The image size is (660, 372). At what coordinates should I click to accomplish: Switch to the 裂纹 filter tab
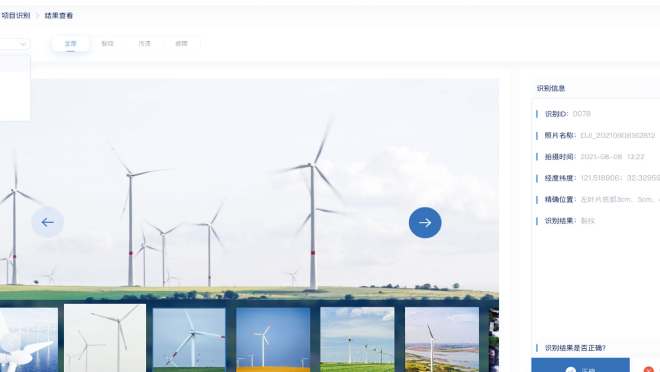tap(107, 43)
